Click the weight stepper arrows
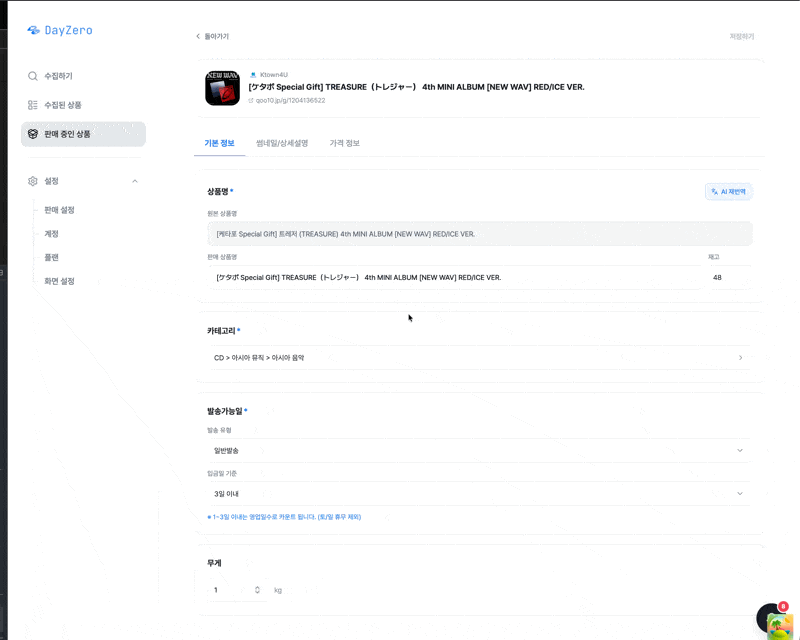This screenshot has height=640, width=800. 257,590
